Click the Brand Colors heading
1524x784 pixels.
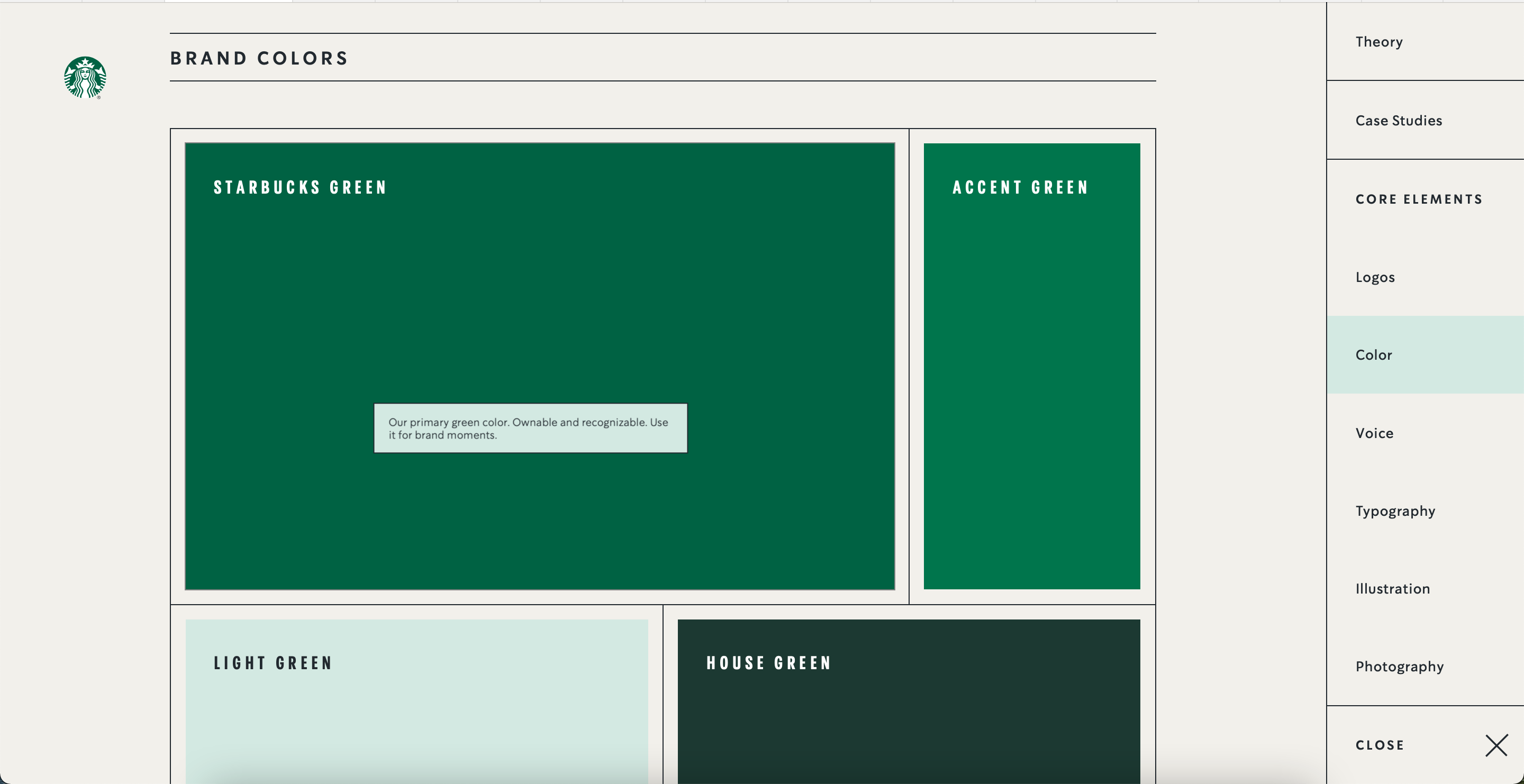pyautogui.click(x=259, y=58)
